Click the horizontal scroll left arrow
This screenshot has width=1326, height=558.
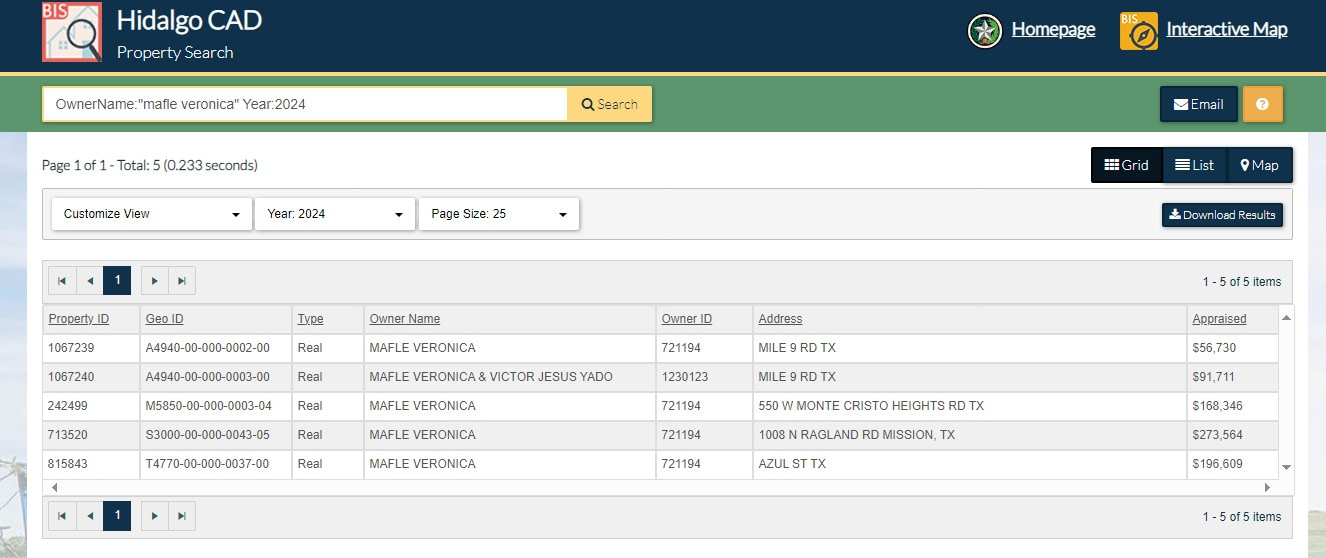tap(54, 487)
